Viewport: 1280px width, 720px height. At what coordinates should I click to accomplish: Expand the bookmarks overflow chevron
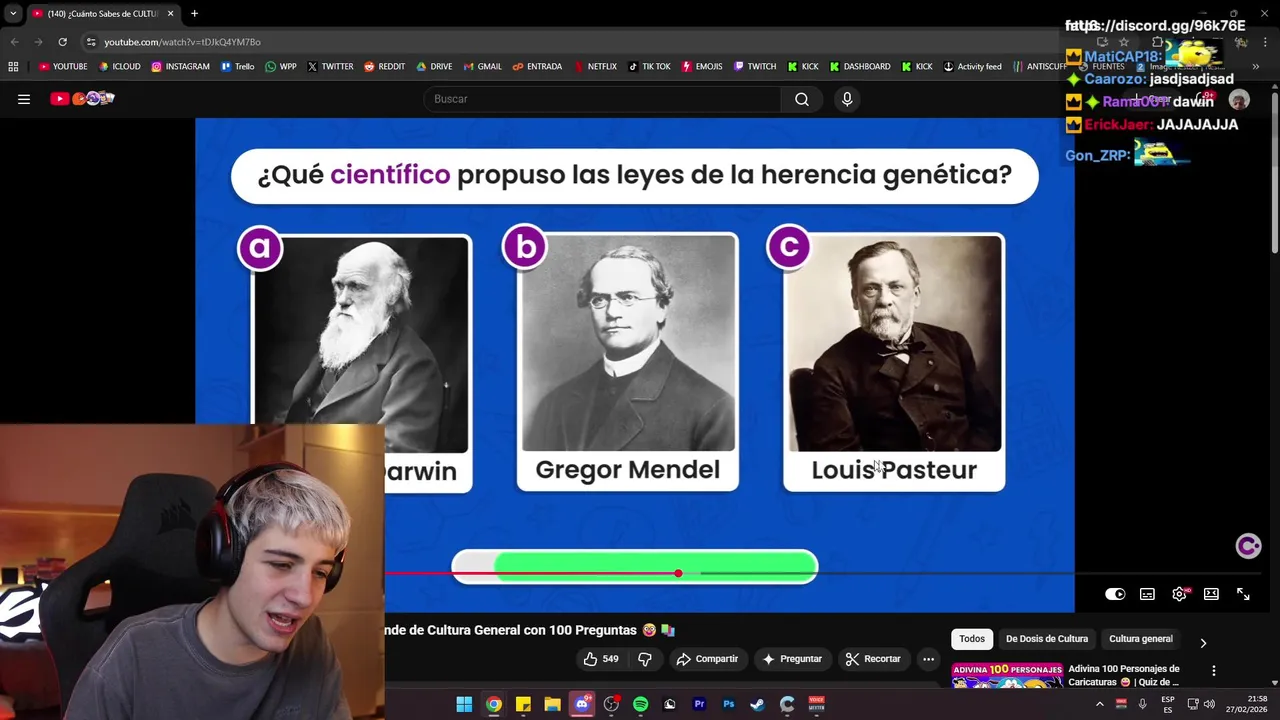1255,67
